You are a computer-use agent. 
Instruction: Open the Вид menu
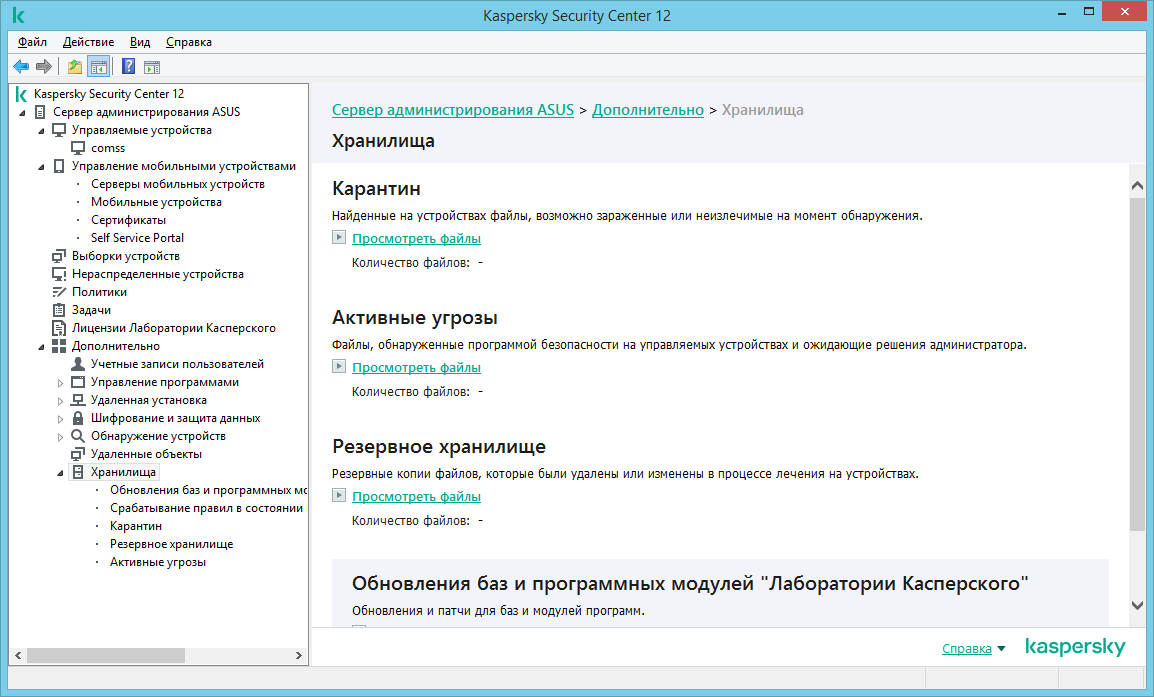(140, 42)
